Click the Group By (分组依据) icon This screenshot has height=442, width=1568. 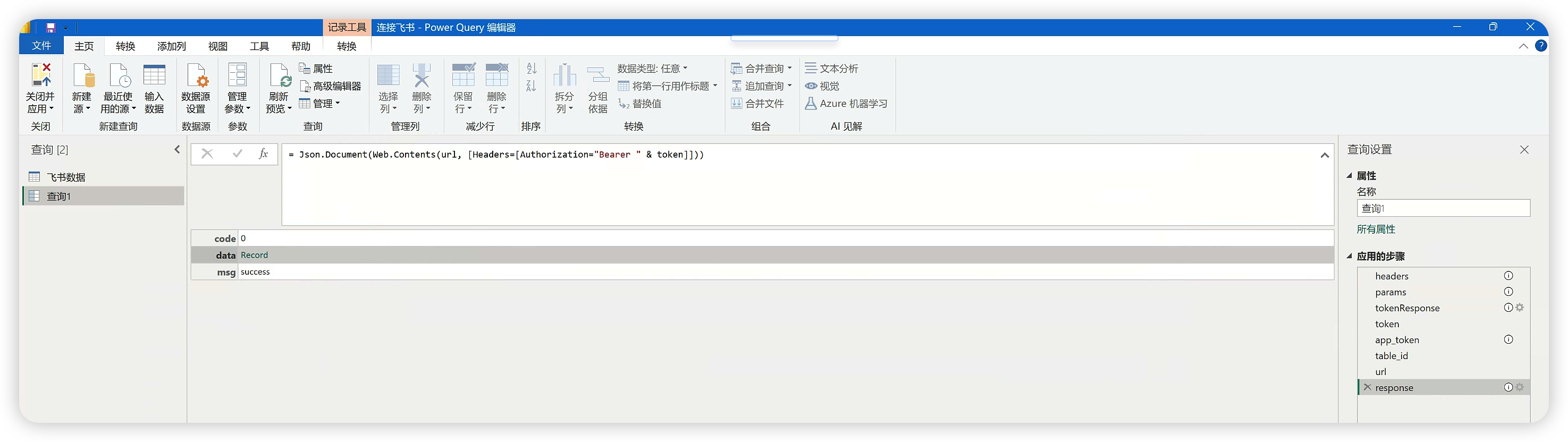click(598, 76)
